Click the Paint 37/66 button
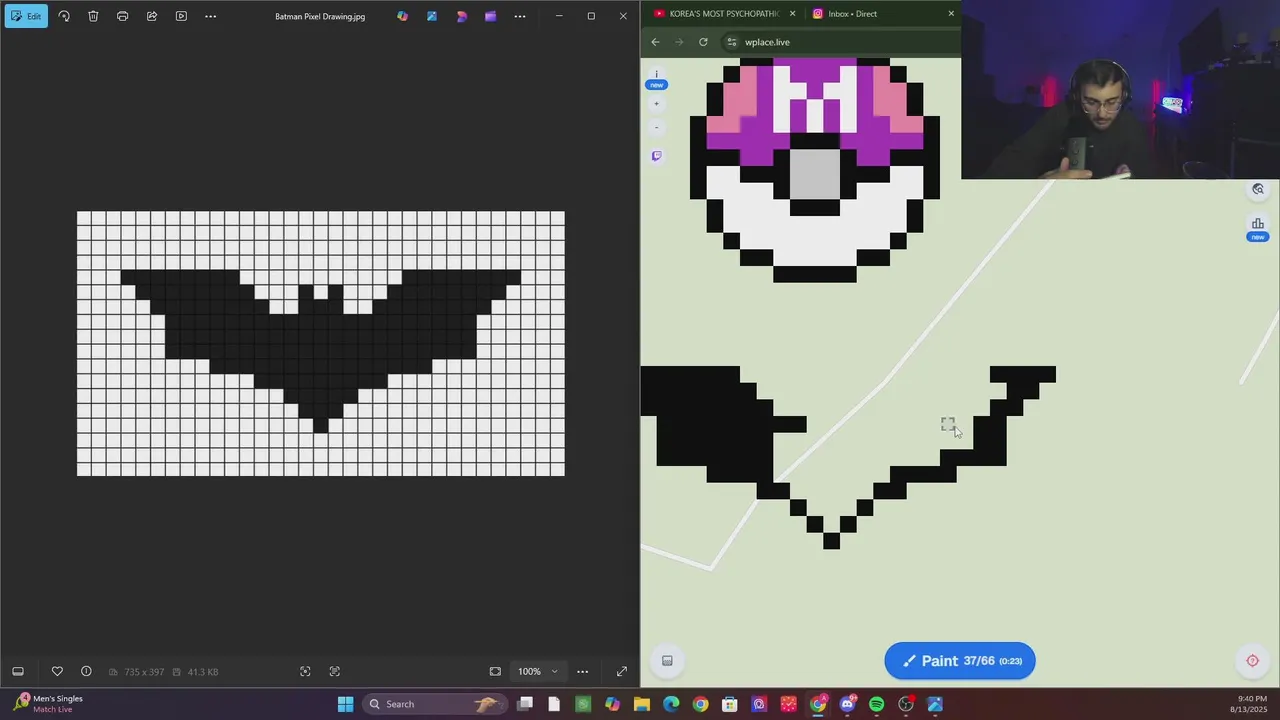1280x720 pixels. [x=960, y=661]
